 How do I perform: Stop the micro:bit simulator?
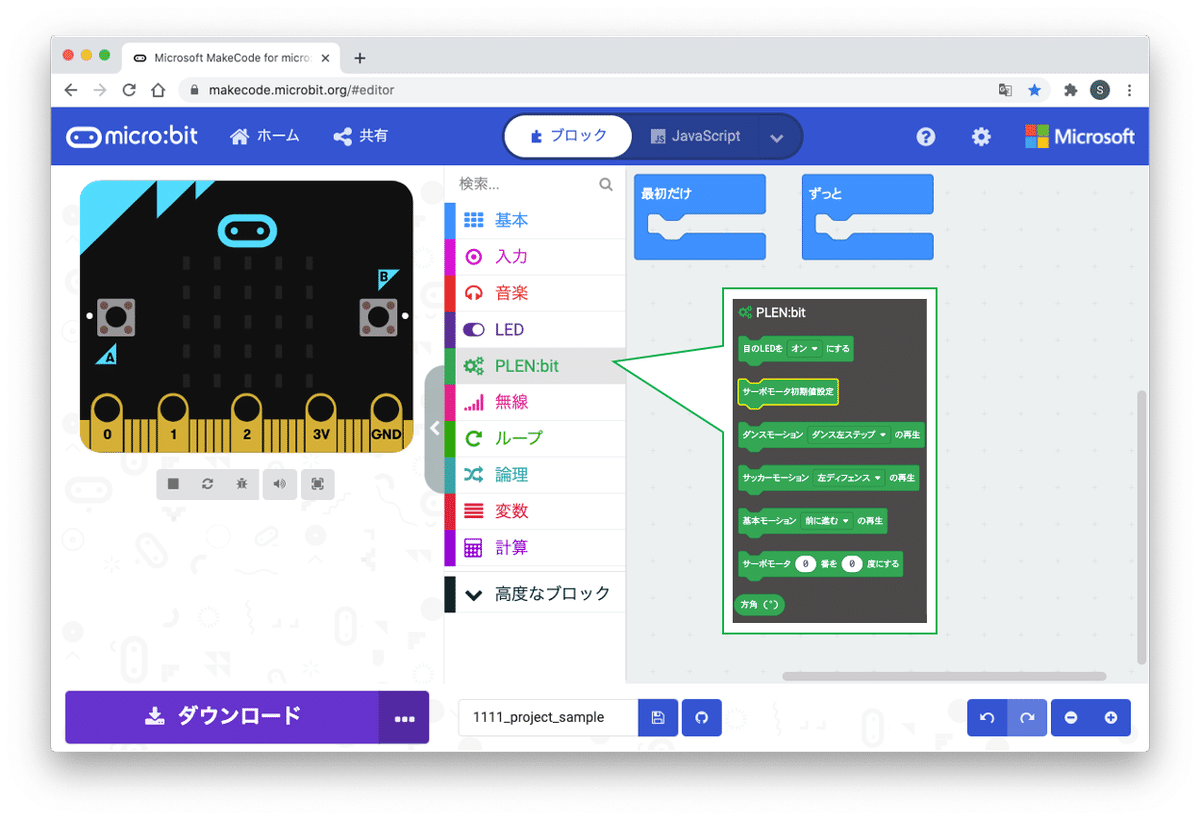pos(173,484)
